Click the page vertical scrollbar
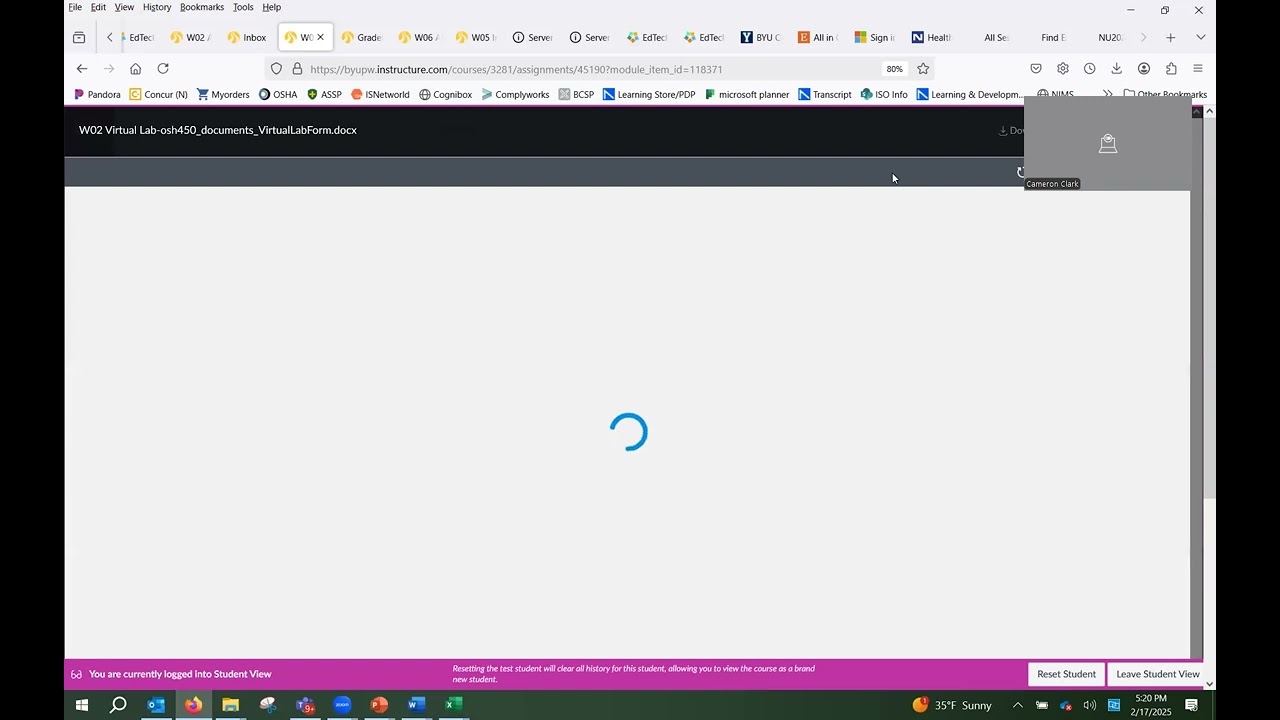The image size is (1280, 720). pos(1209,307)
